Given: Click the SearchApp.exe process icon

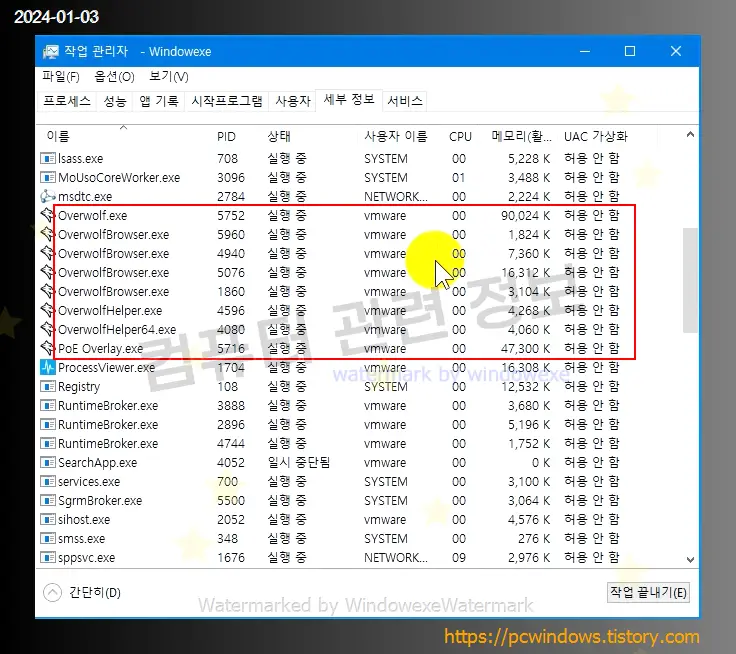Looking at the screenshot, I should pos(48,462).
